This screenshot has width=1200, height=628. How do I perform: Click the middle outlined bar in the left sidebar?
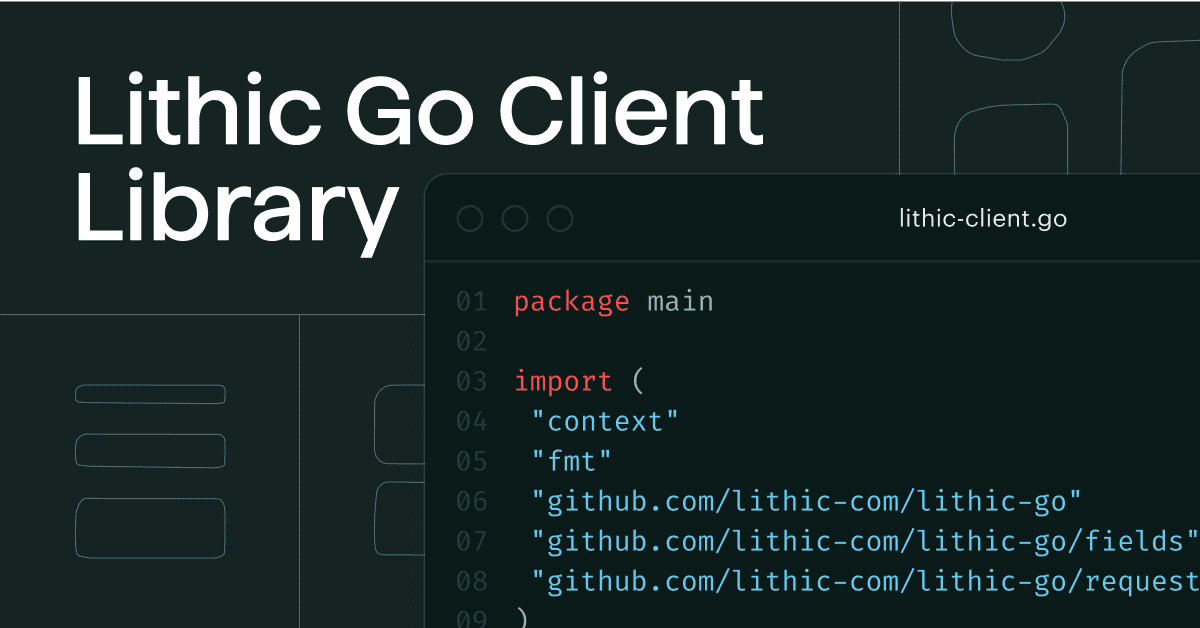pyautogui.click(x=149, y=451)
